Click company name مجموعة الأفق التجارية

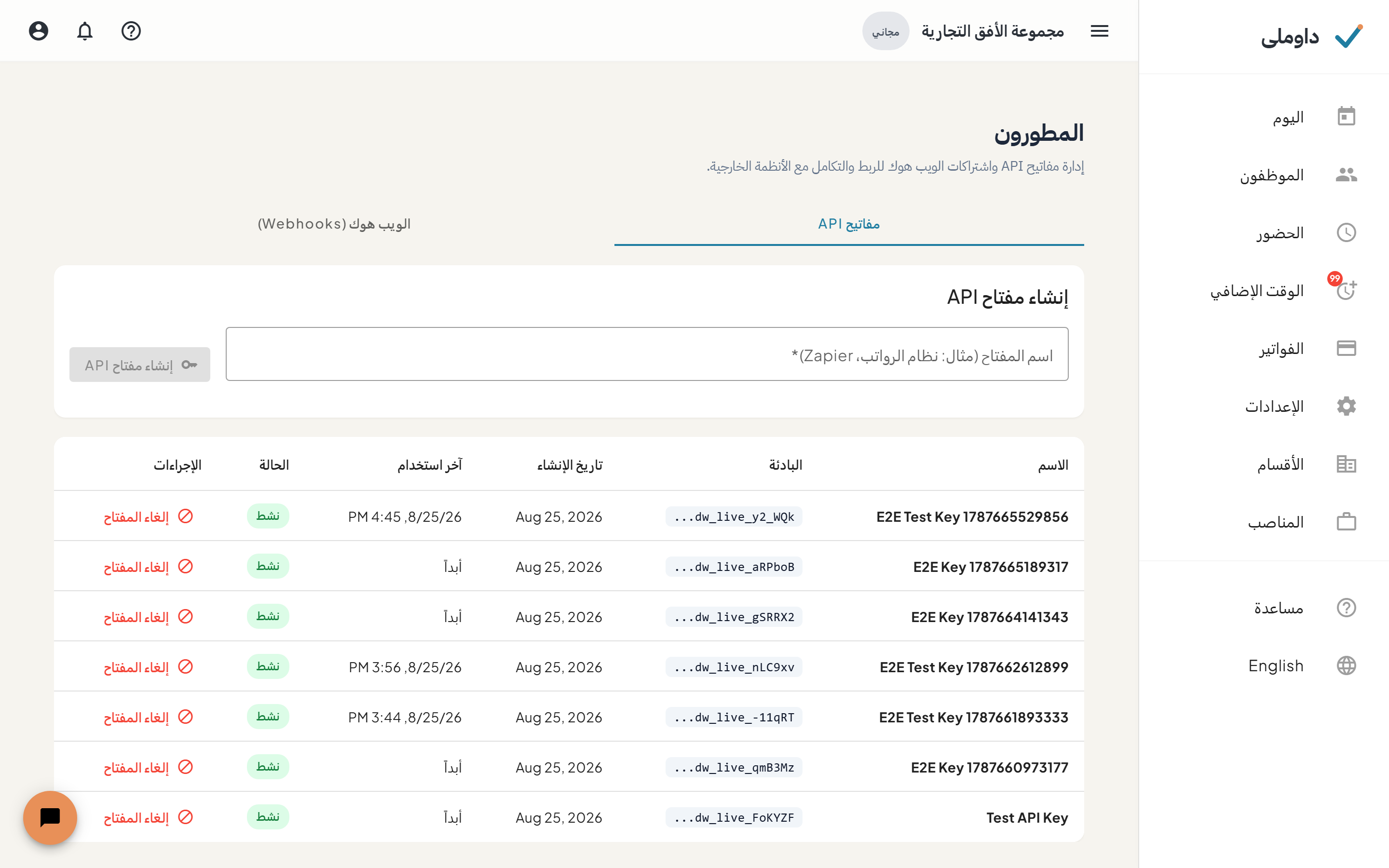[993, 31]
